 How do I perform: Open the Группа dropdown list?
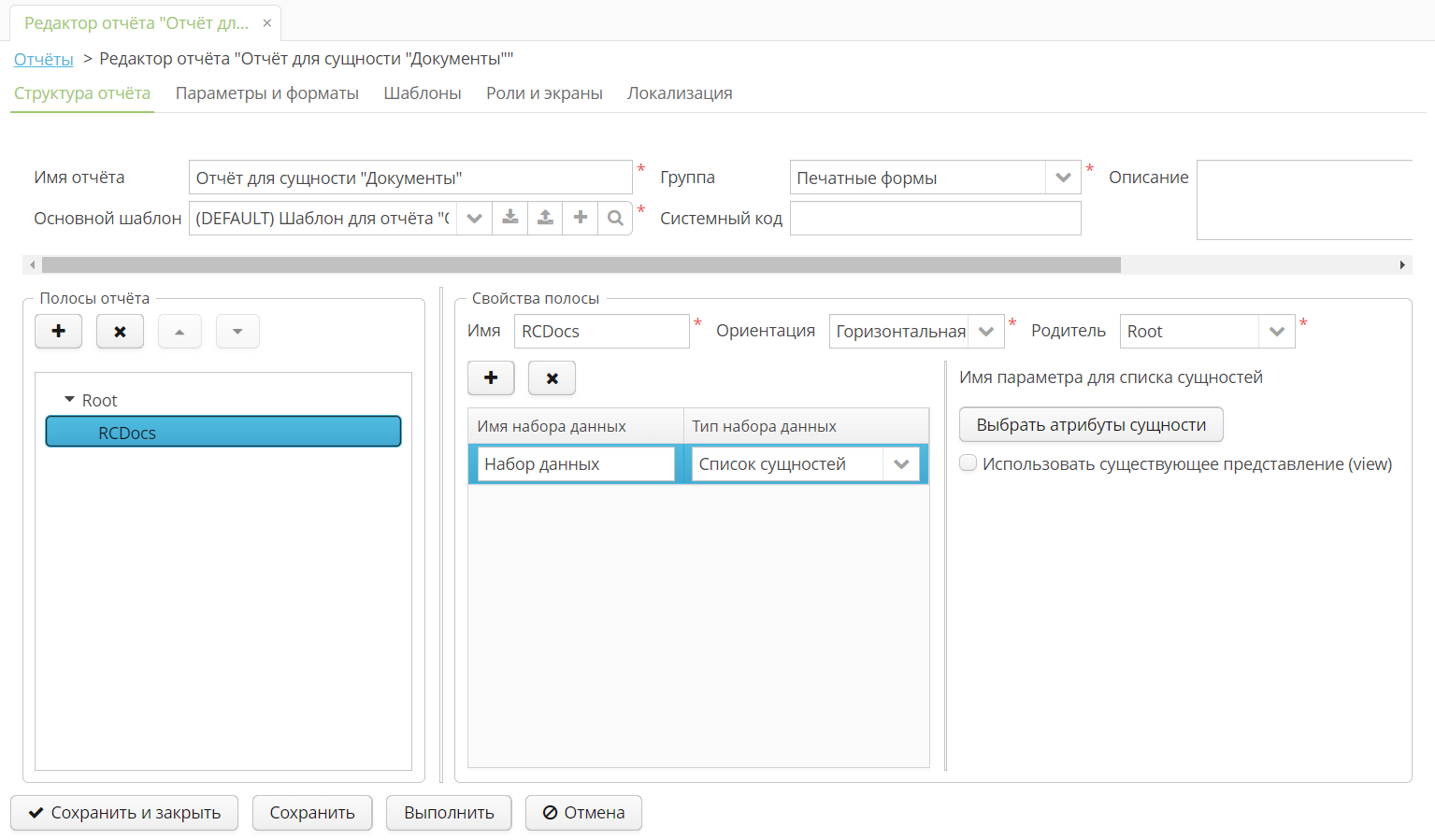[x=1063, y=178]
